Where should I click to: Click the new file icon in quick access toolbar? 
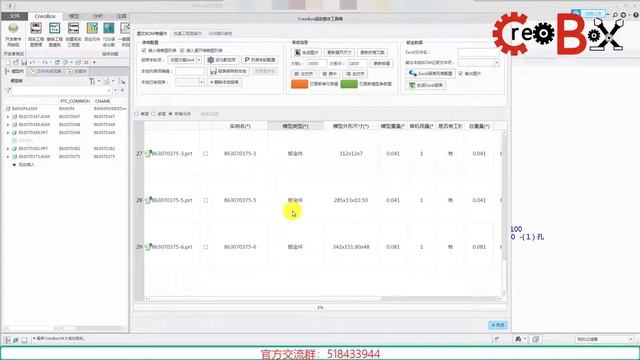pyautogui.click(x=8, y=62)
